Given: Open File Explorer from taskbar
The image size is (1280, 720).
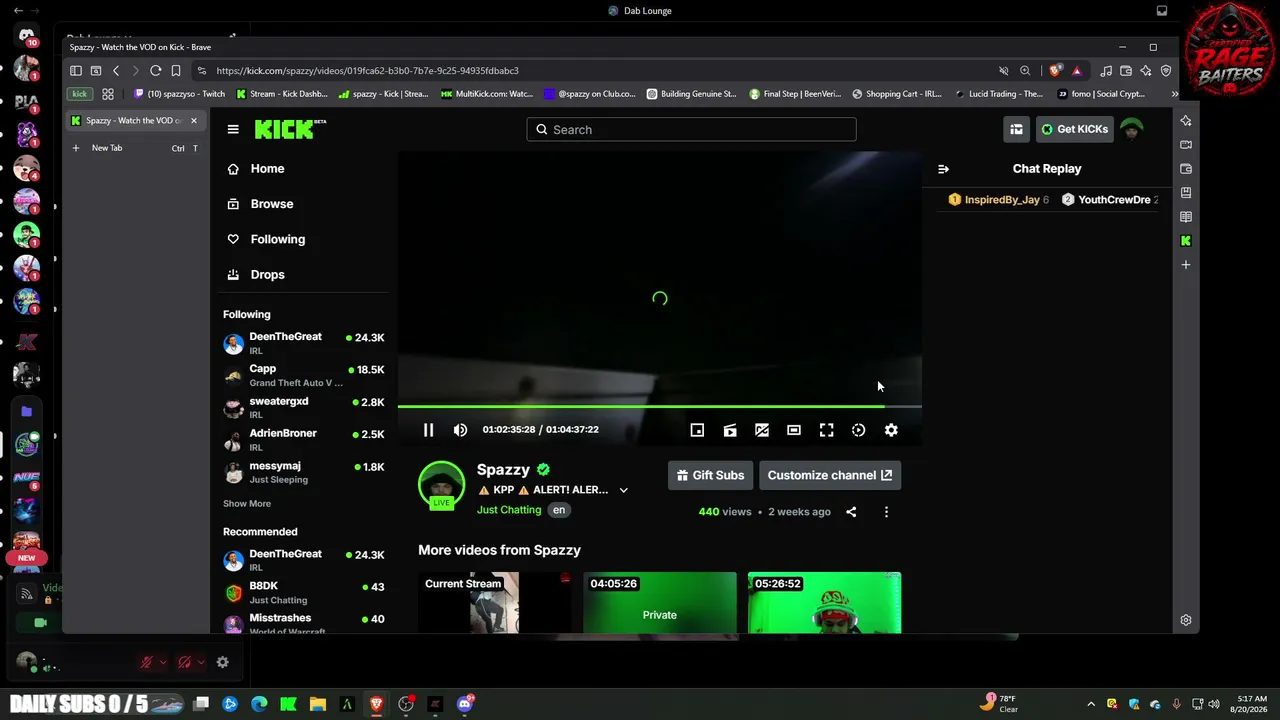Looking at the screenshot, I should (318, 704).
